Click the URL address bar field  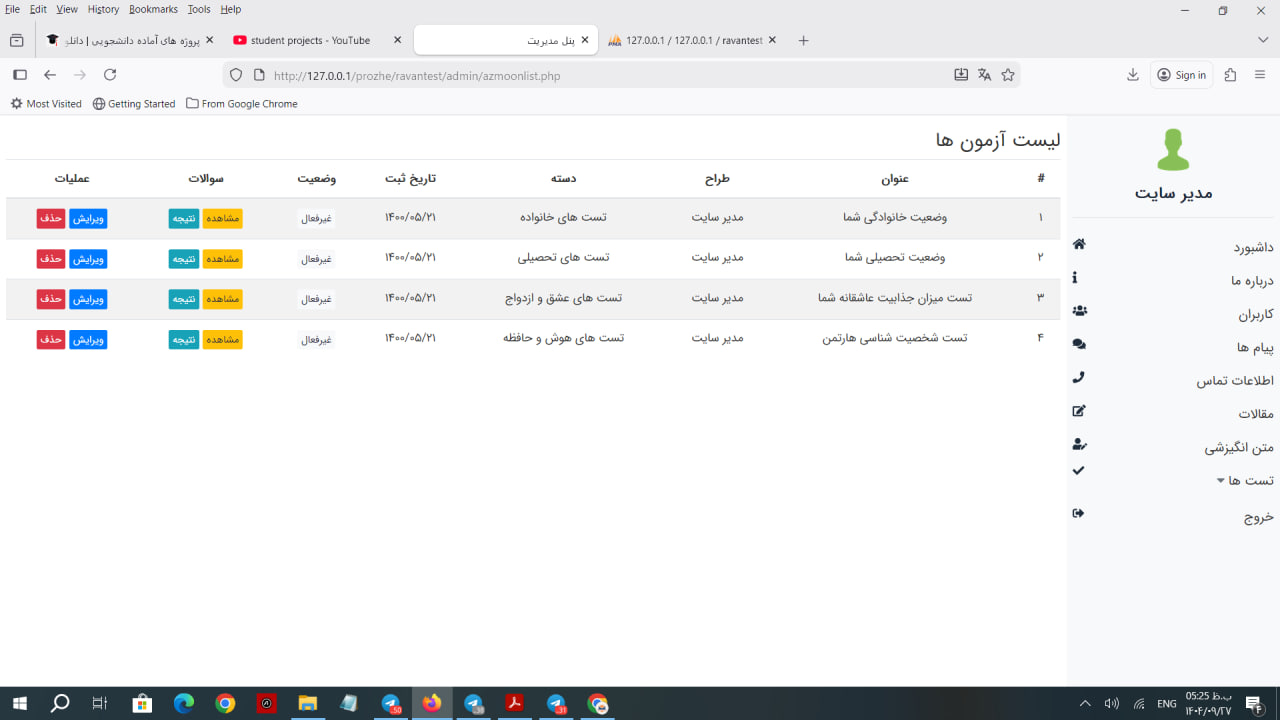click(600, 75)
